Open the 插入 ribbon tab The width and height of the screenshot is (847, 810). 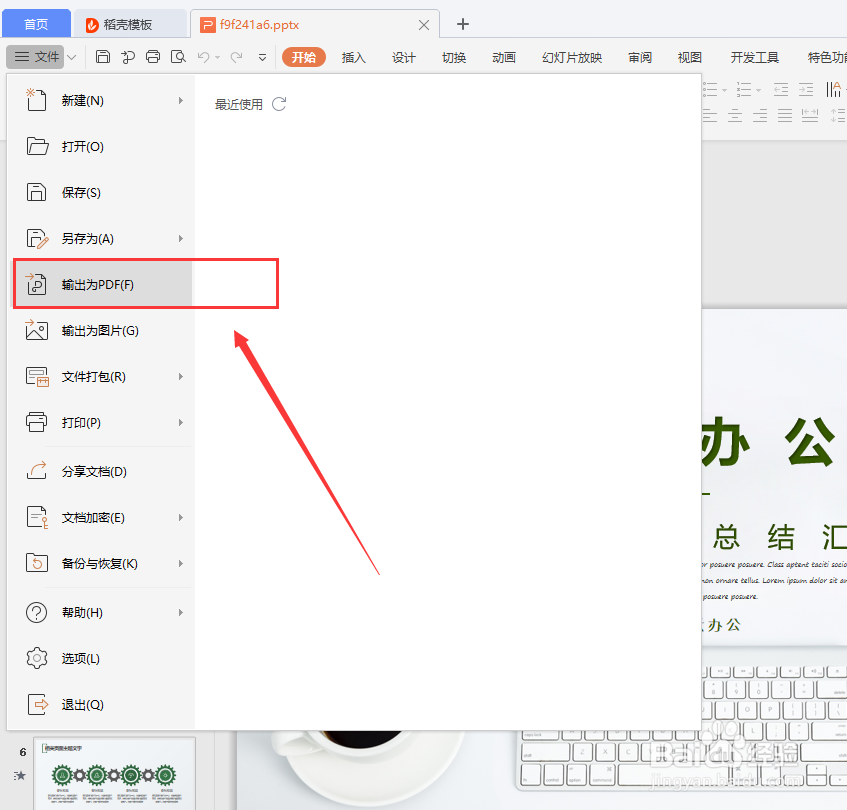[x=353, y=57]
